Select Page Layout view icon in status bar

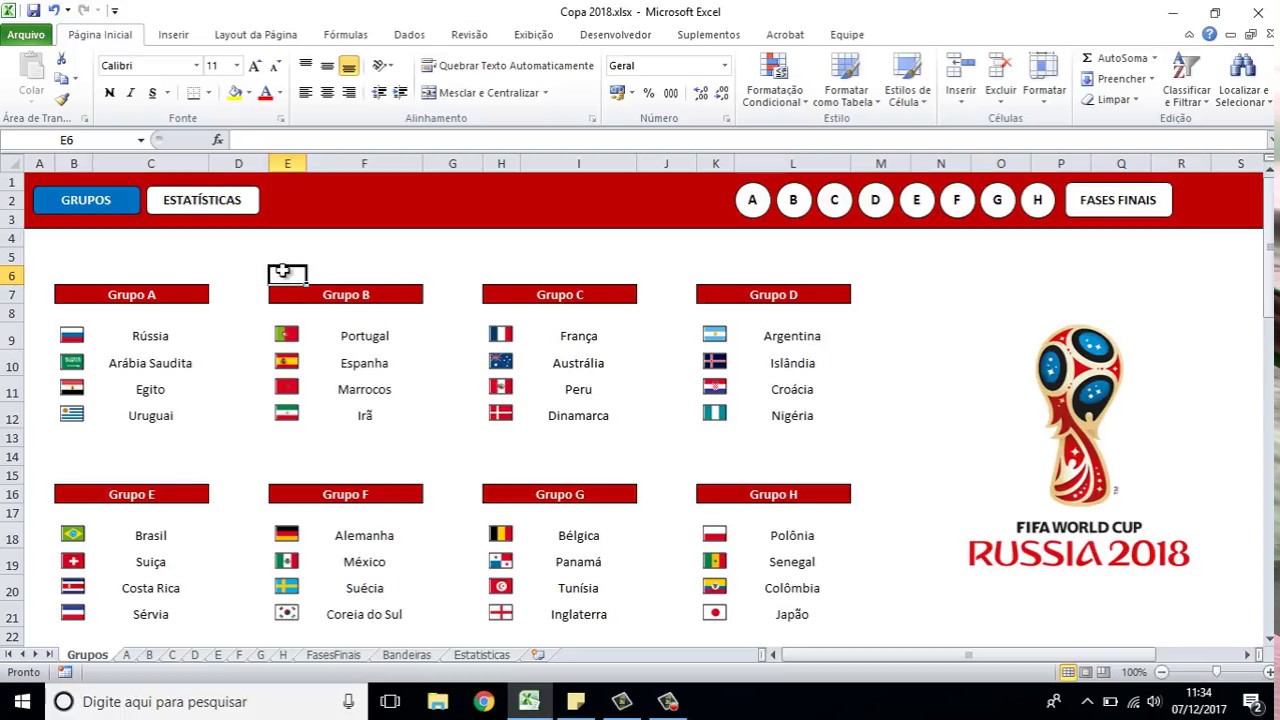(x=1085, y=672)
